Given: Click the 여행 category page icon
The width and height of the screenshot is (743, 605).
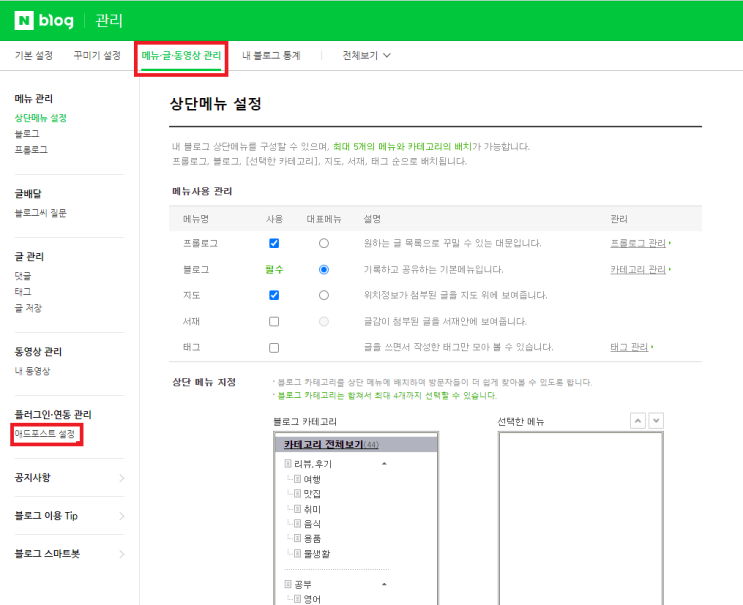Looking at the screenshot, I should pos(298,479).
